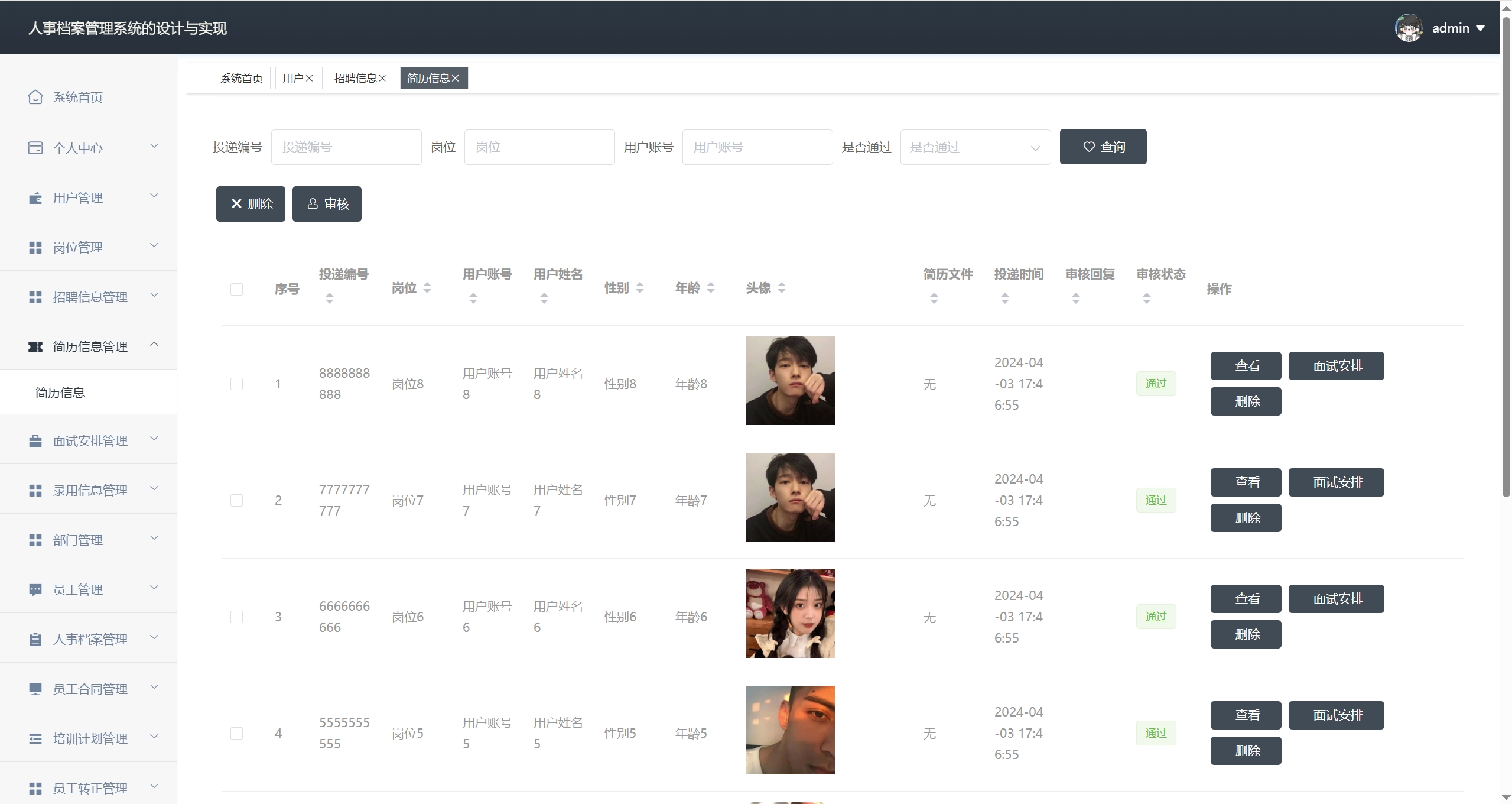The image size is (1512, 804).
Task: Click the avatar photo in 岗位5 row
Action: tap(791, 730)
